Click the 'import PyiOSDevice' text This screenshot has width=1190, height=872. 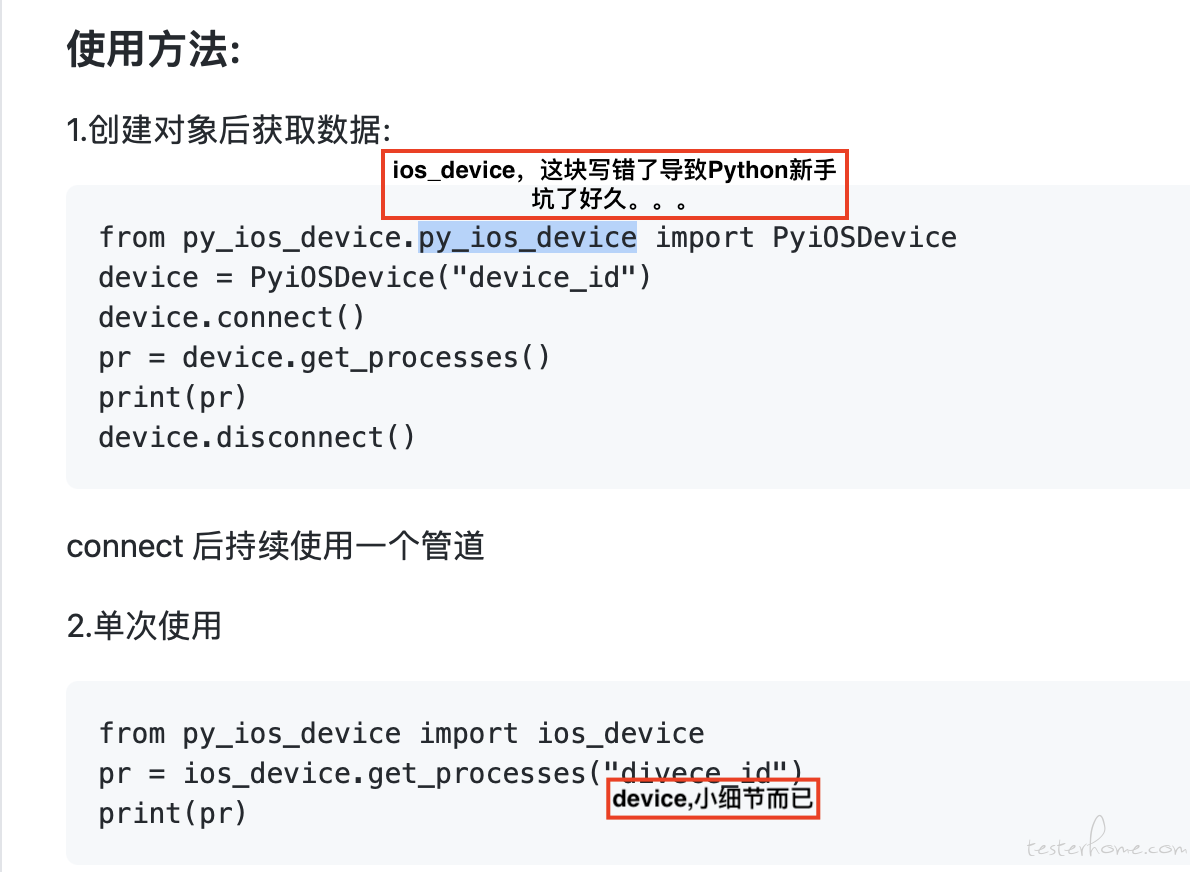806,238
